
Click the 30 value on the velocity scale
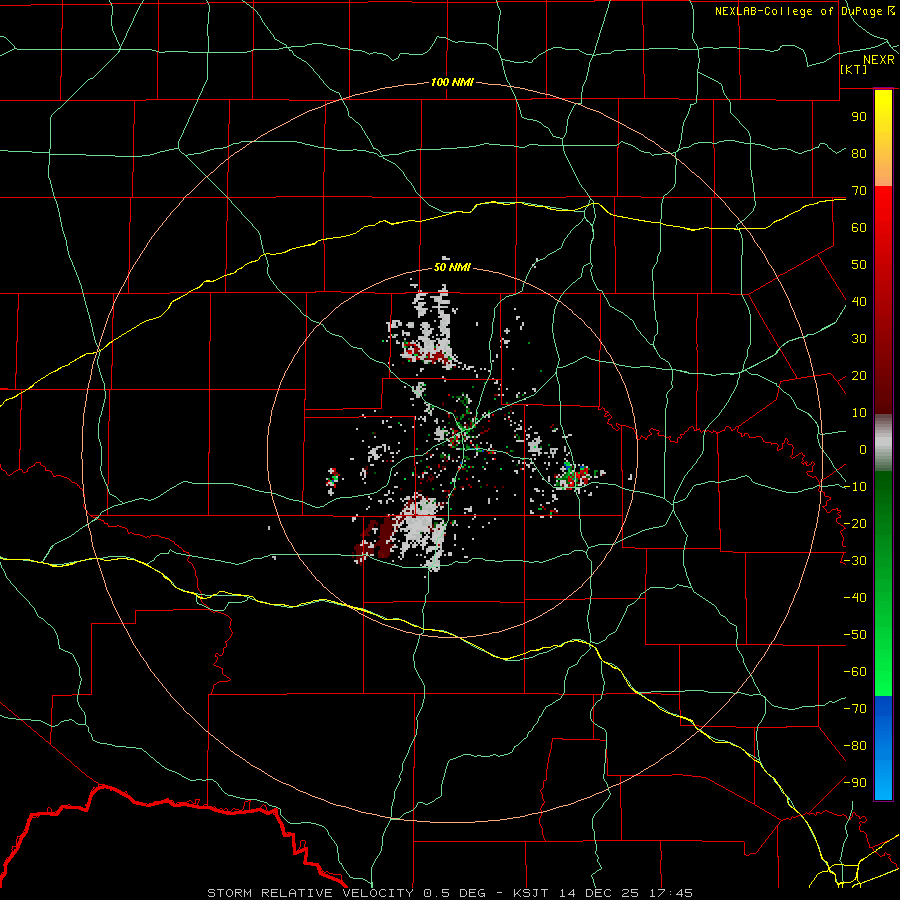click(859, 339)
